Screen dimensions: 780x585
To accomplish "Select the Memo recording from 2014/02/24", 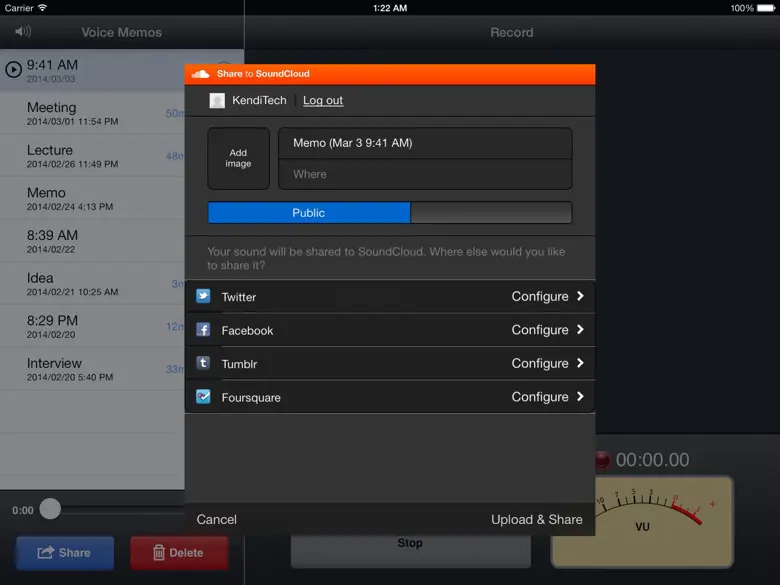I will pyautogui.click(x=92, y=198).
